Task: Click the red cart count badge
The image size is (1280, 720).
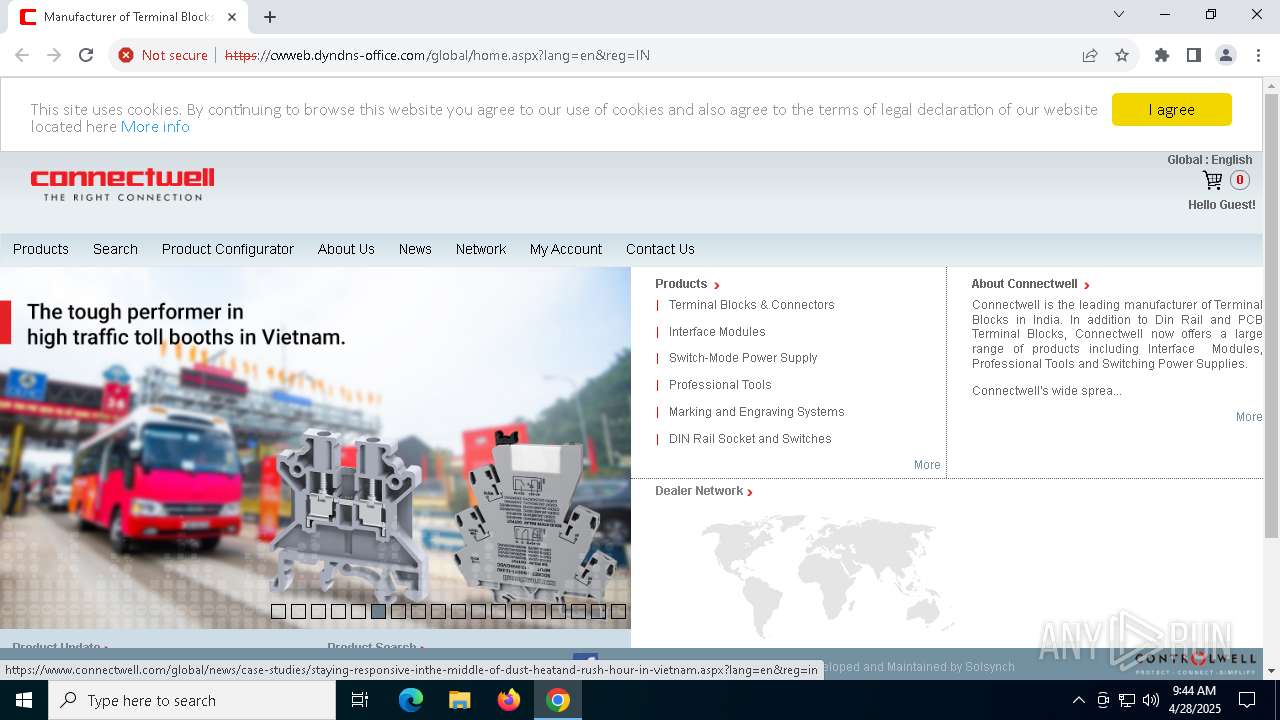Action: pyautogui.click(x=1240, y=180)
